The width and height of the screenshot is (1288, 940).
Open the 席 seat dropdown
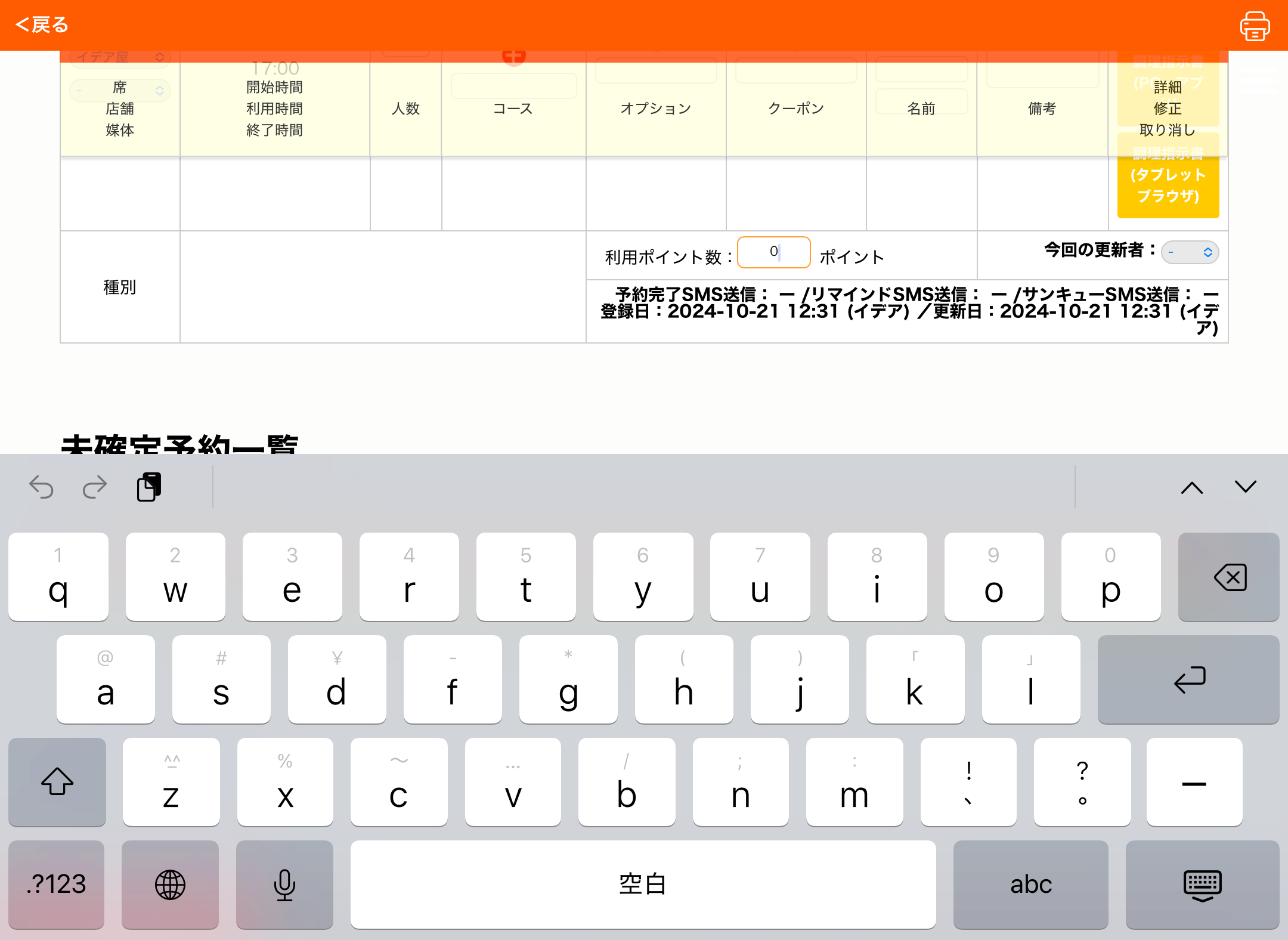coord(120,90)
